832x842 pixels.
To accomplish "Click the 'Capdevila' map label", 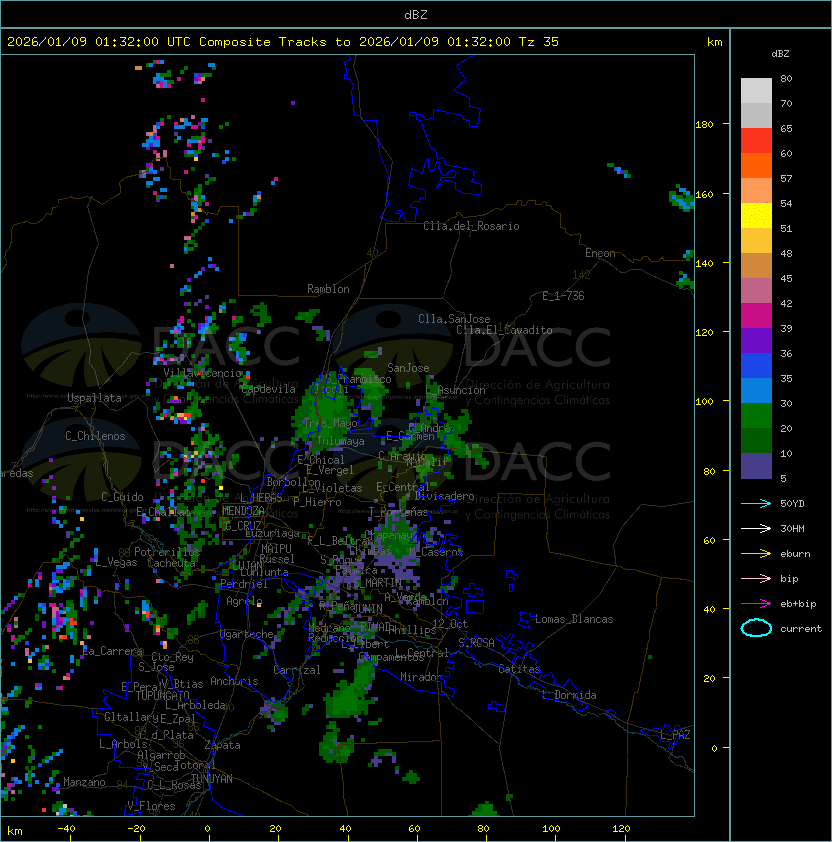I will (x=268, y=389).
